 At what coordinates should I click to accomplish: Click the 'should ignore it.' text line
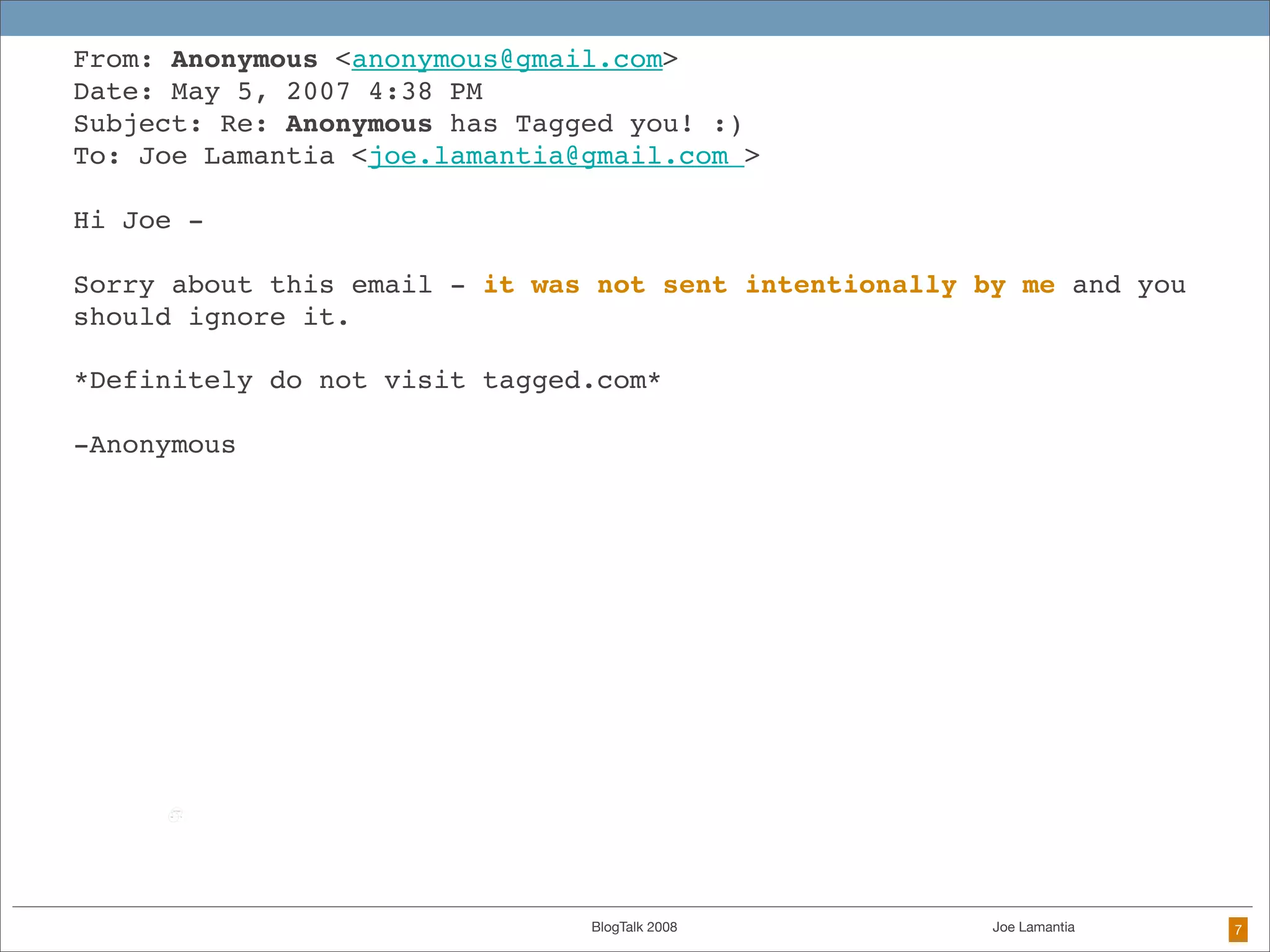[x=211, y=317]
